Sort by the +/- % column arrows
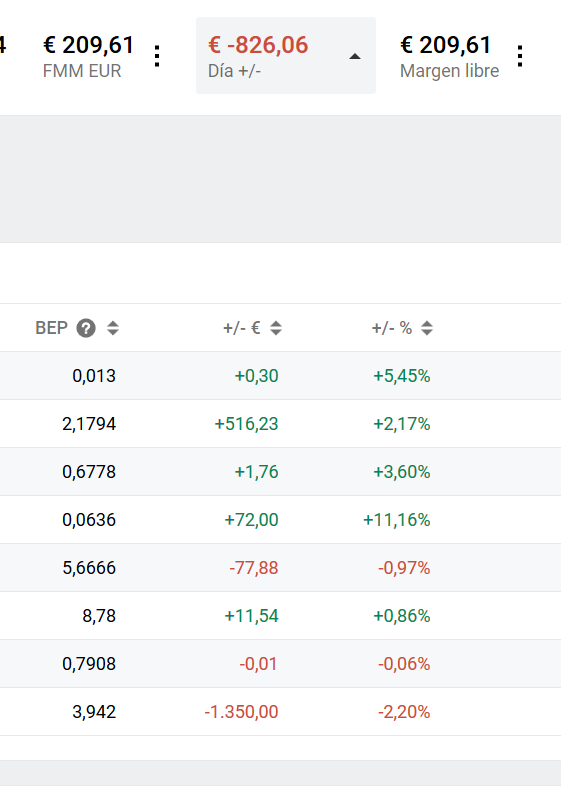Viewport: 561px width, 802px height. (x=427, y=328)
